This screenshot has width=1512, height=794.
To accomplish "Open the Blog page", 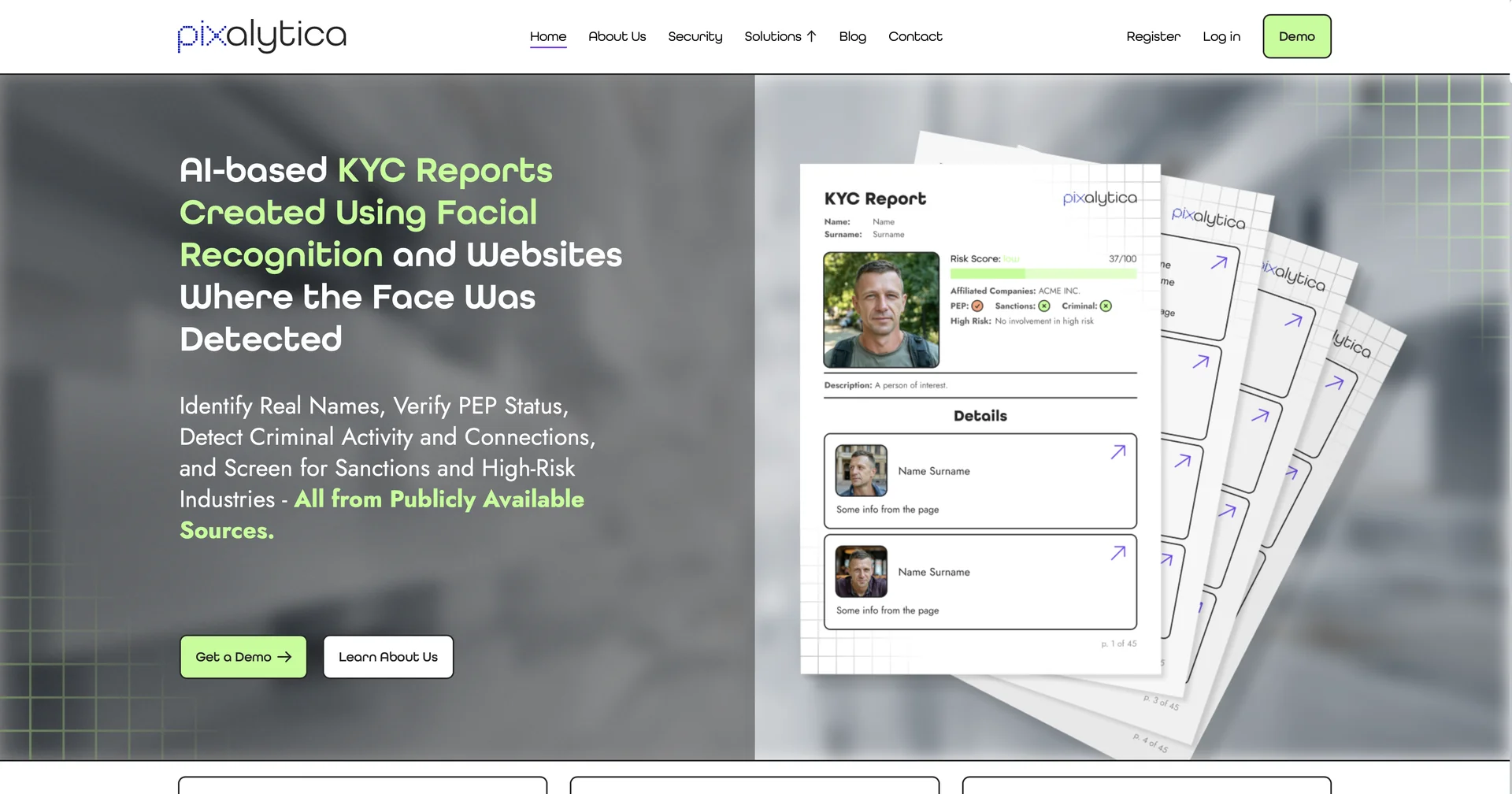I will point(852,36).
